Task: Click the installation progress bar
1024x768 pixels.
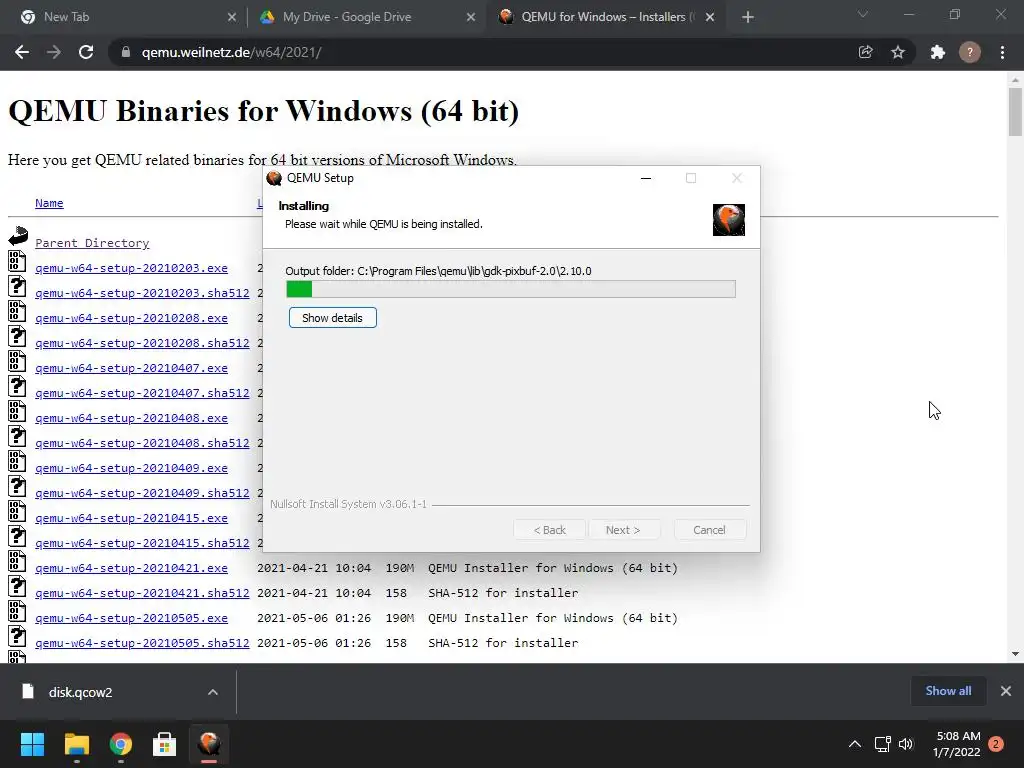Action: (511, 289)
